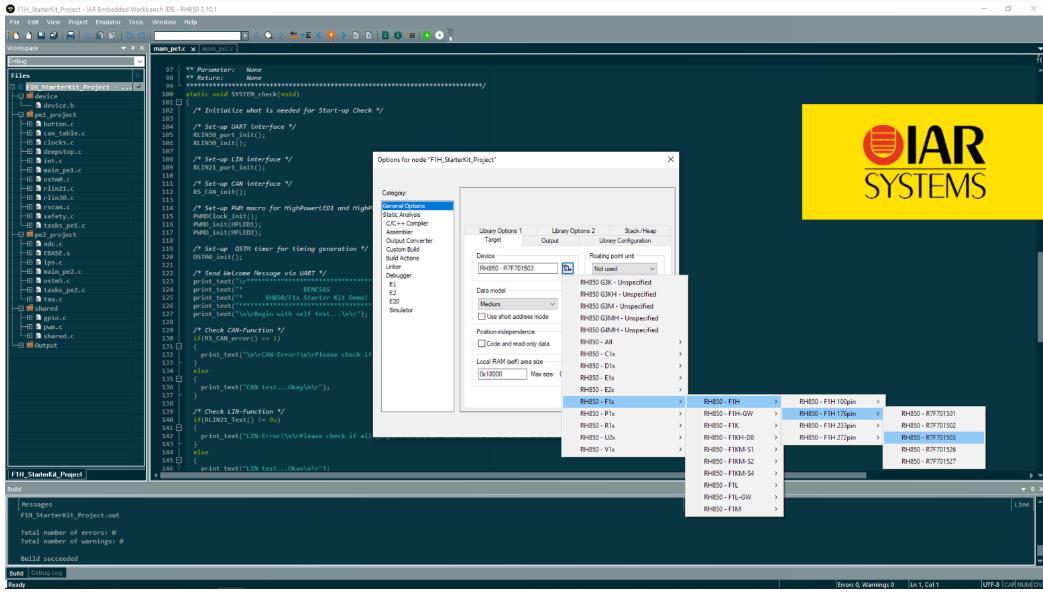Check Code and read-only data option

click(482, 343)
